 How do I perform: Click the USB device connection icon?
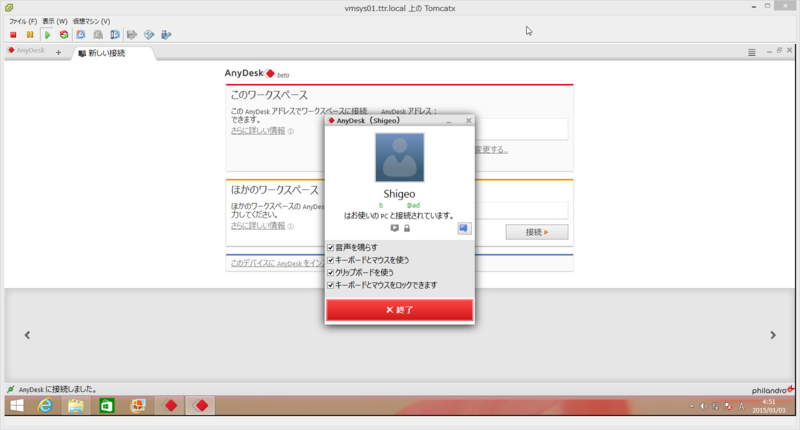coord(166,35)
